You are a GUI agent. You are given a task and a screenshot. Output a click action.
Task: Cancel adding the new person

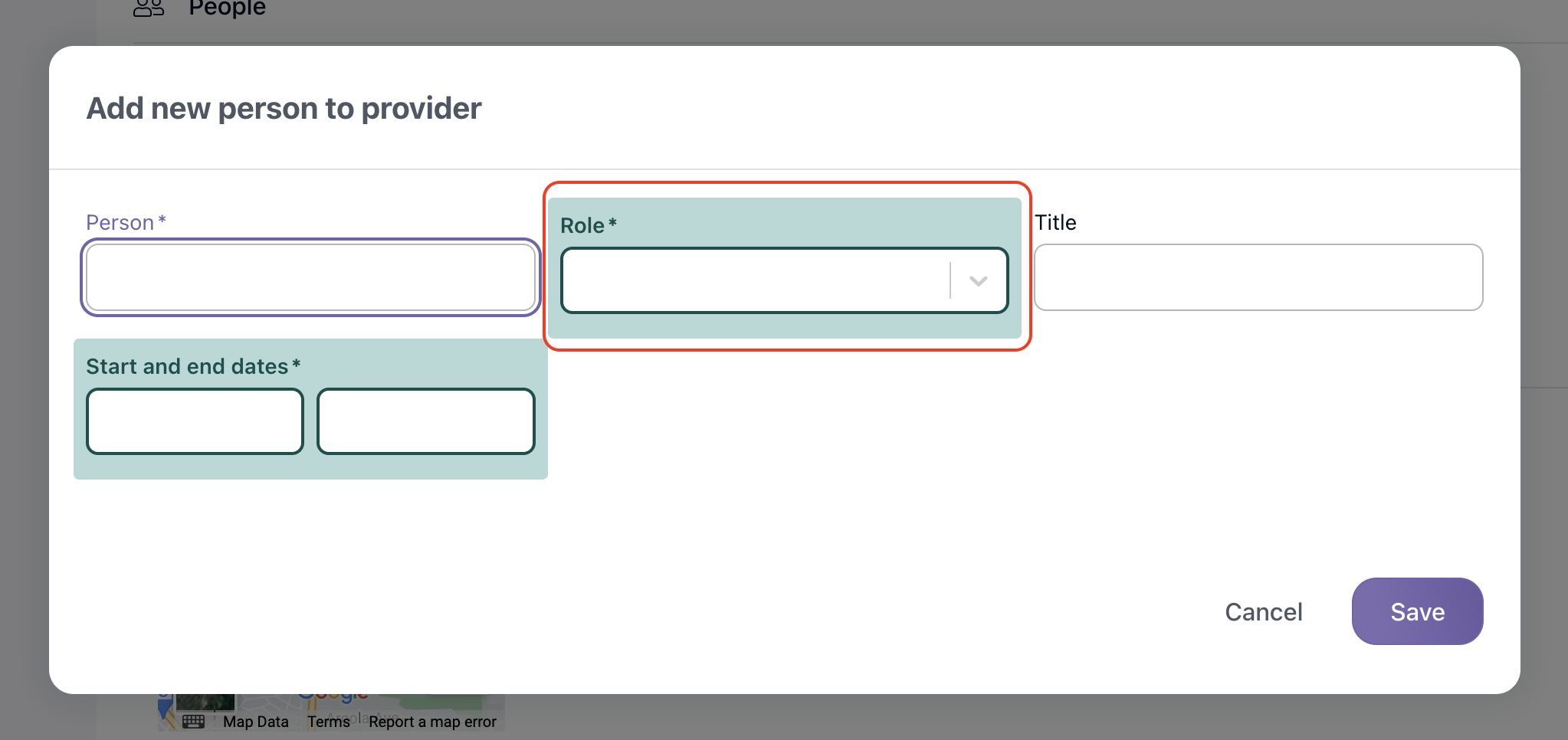1264,611
